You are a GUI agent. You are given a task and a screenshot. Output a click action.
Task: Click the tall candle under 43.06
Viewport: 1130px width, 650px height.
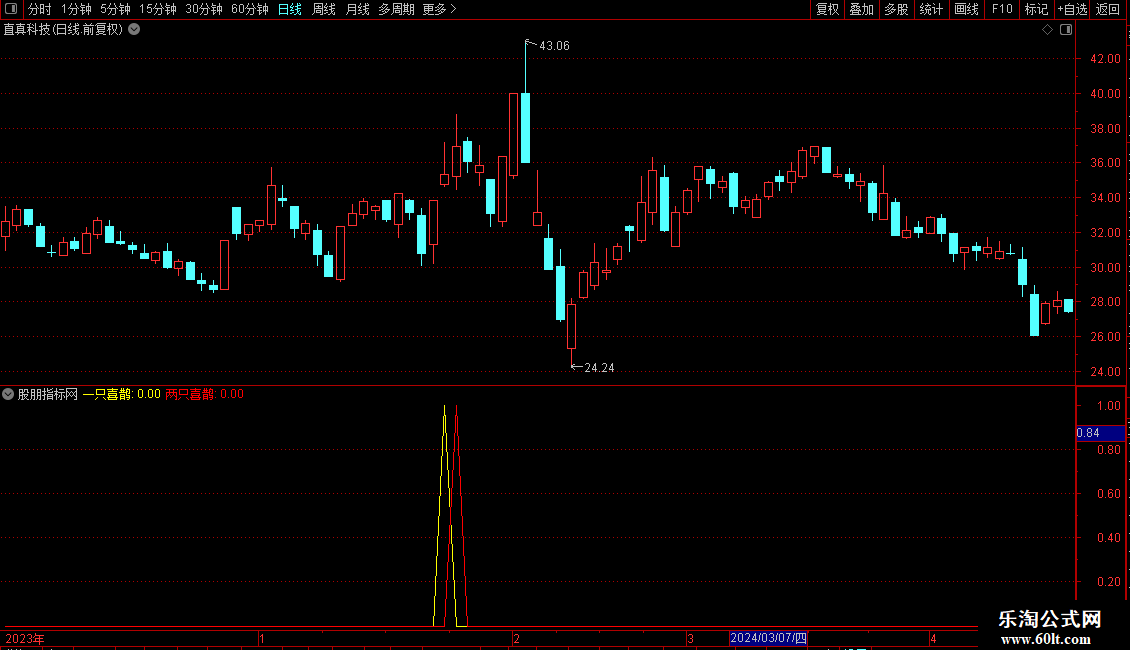click(x=525, y=128)
